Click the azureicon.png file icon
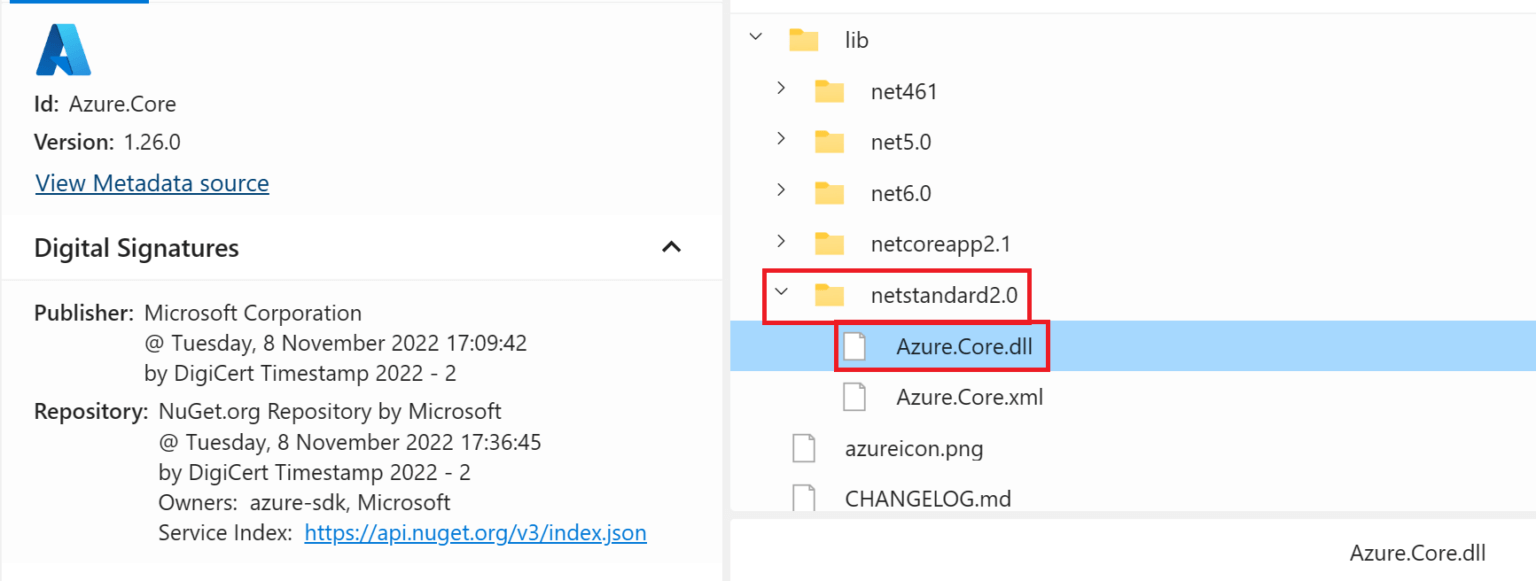This screenshot has height=581, width=1536. pos(804,448)
